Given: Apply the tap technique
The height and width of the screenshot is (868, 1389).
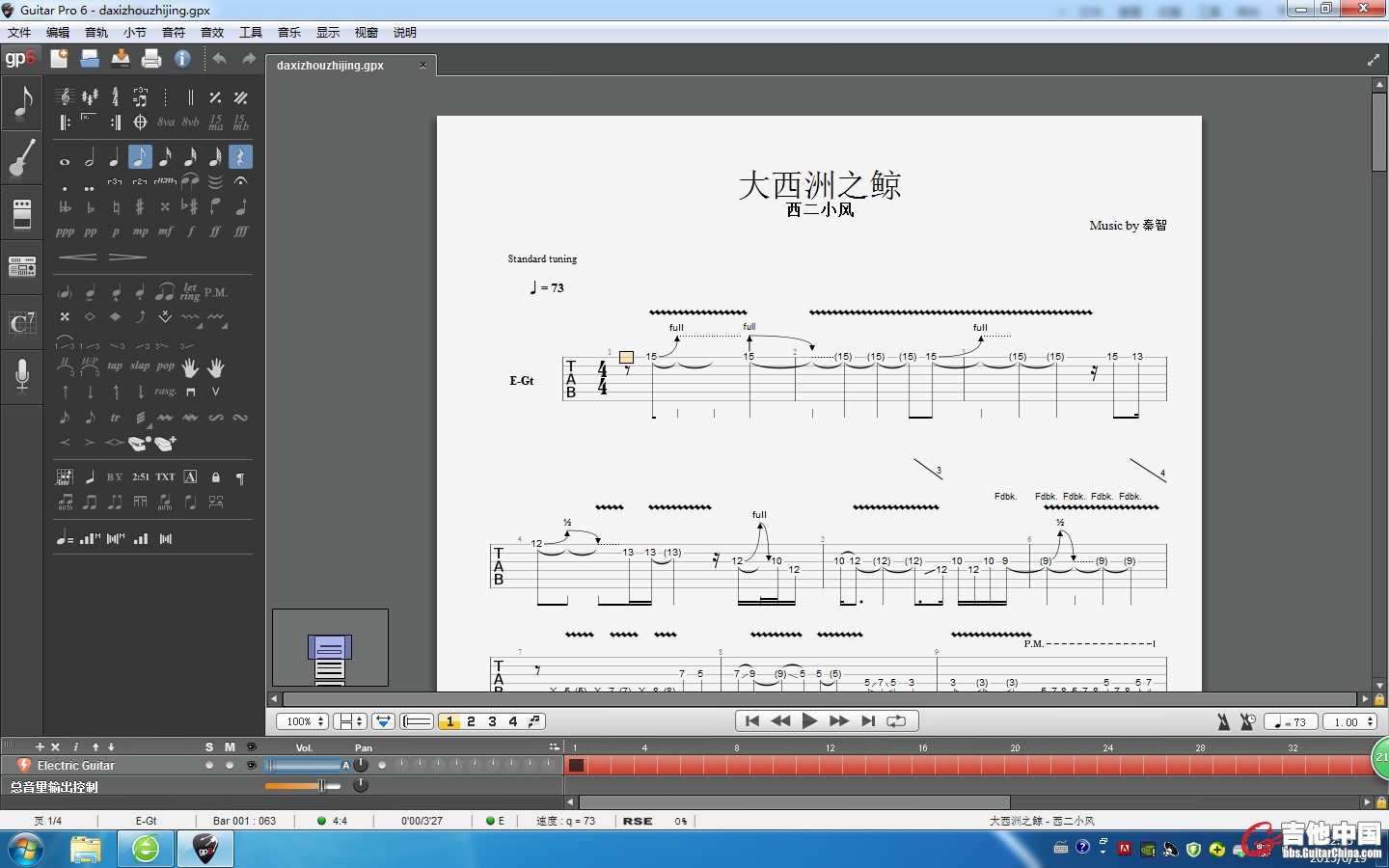Looking at the screenshot, I should 115,366.
